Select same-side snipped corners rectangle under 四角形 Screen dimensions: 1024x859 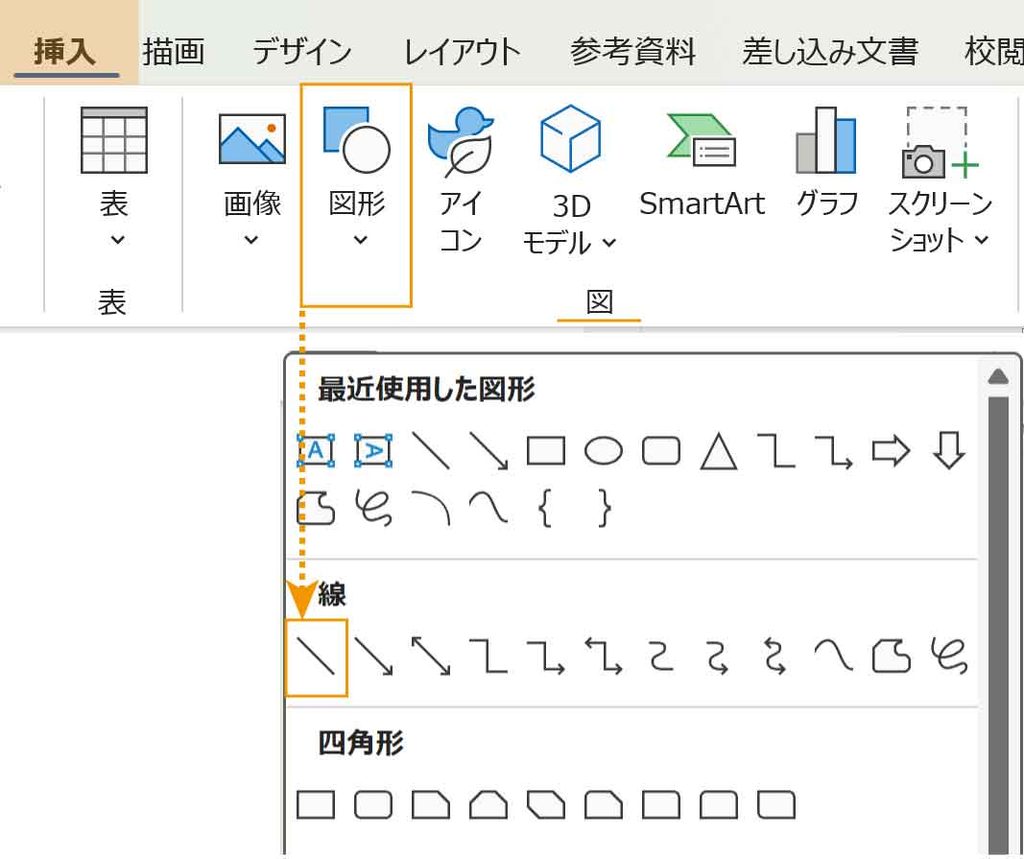[488, 805]
